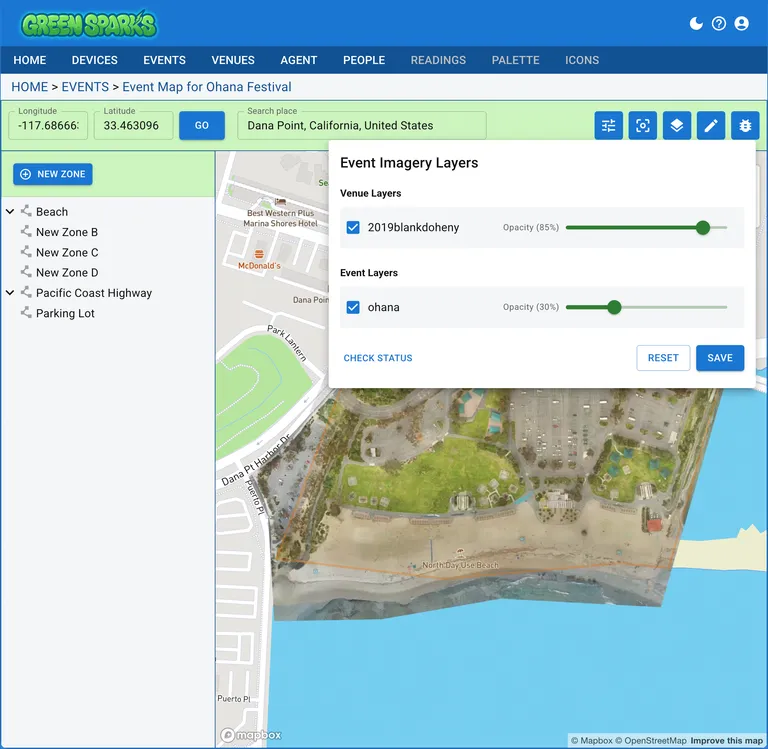Toggle dark mode moon icon
Viewport: 768px width, 749px height.
point(697,24)
